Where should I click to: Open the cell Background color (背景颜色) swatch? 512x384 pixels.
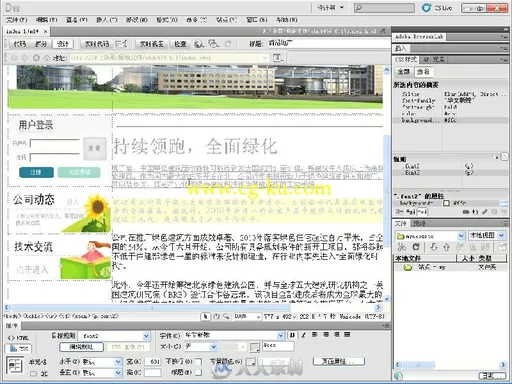click(251, 361)
